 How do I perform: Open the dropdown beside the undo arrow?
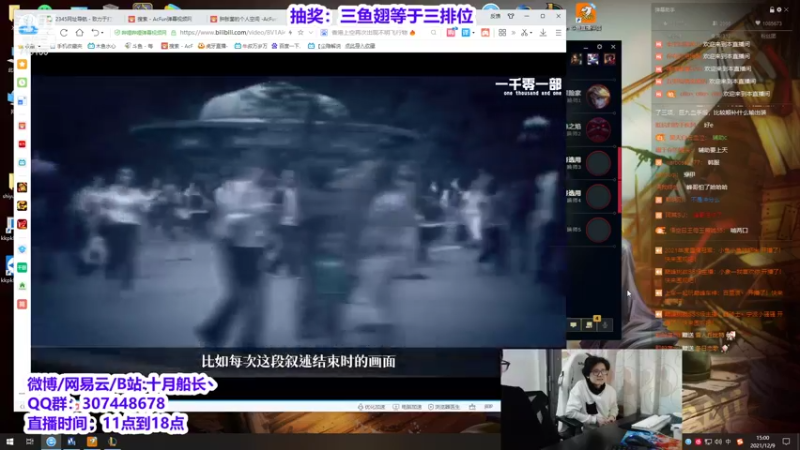pos(103,33)
